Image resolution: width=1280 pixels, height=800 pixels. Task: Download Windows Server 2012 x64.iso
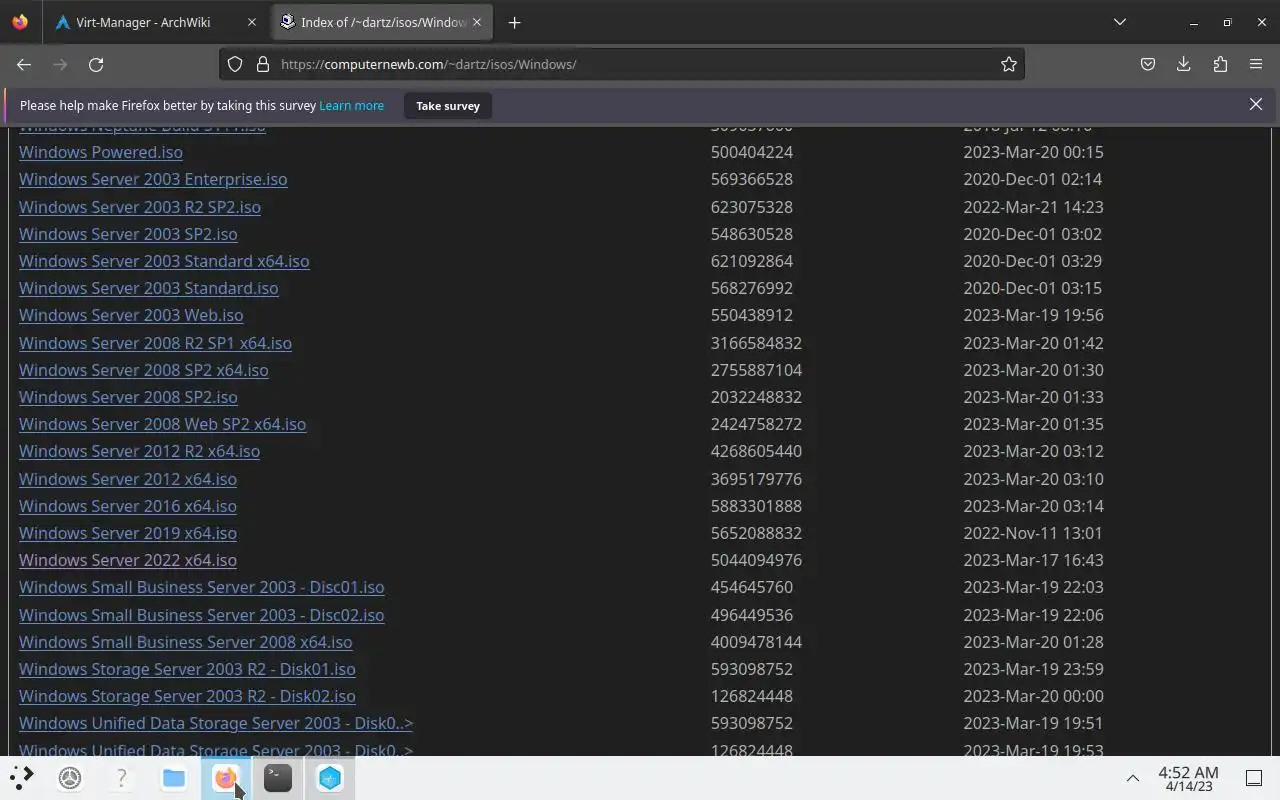pyautogui.click(x=128, y=479)
